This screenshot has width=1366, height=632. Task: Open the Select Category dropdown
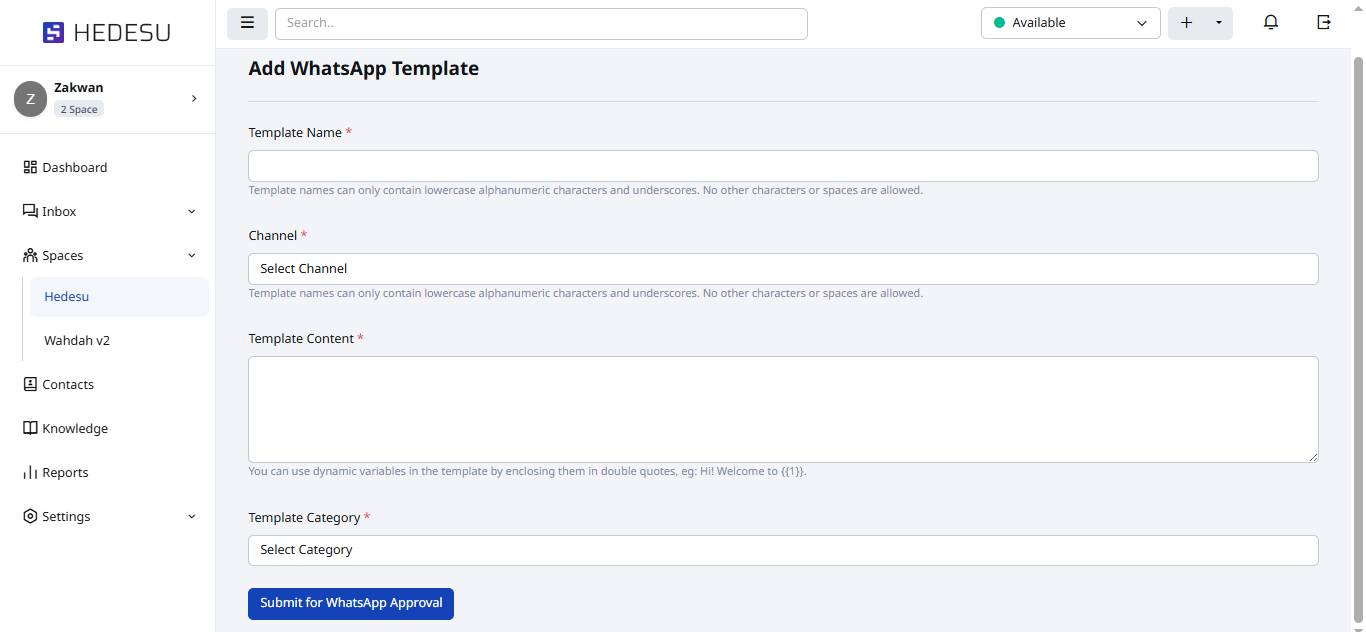782,550
